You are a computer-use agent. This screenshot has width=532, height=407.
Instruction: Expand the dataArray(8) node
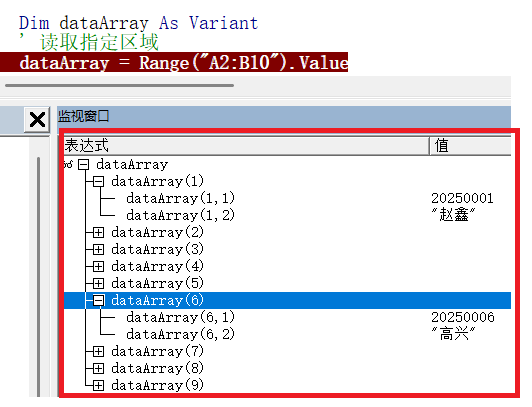pyautogui.click(x=98, y=368)
